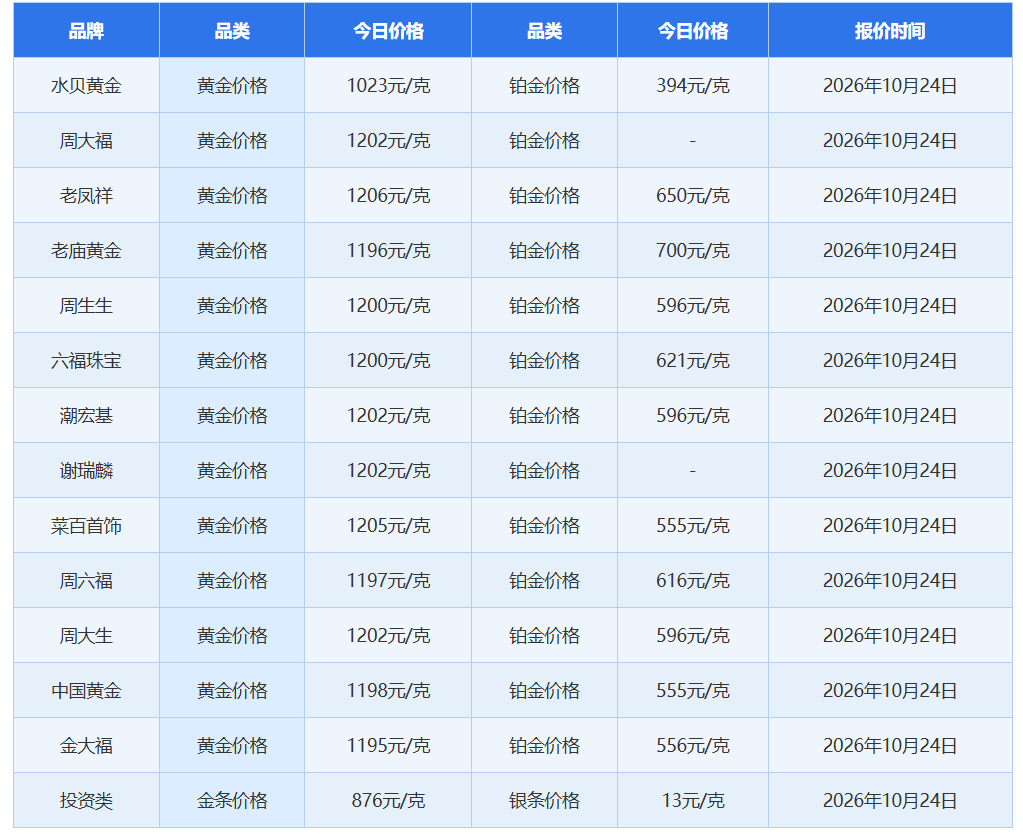Pick the 六福珠宝 brand cell

coord(86,360)
